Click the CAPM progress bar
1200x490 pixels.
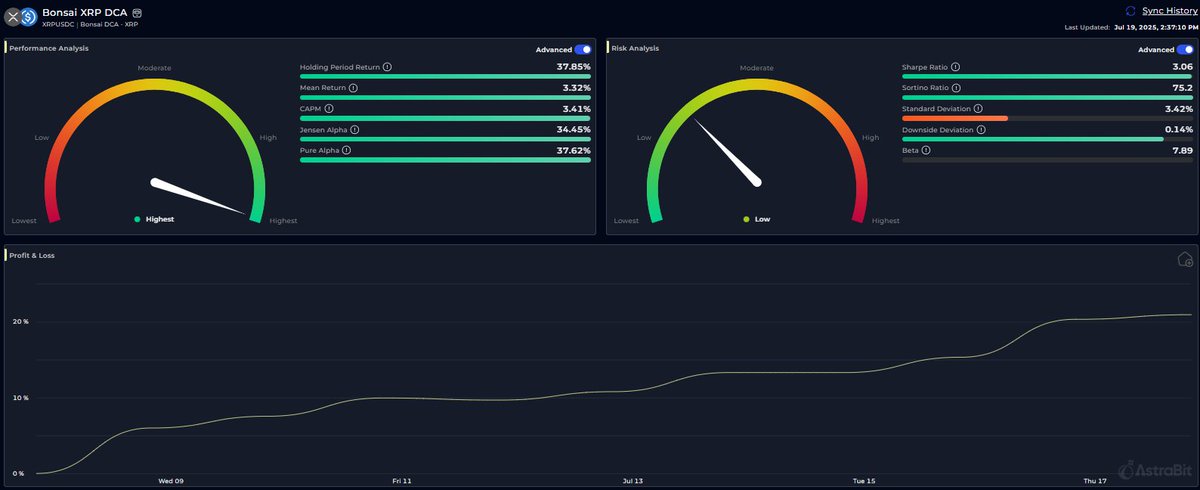click(445, 118)
